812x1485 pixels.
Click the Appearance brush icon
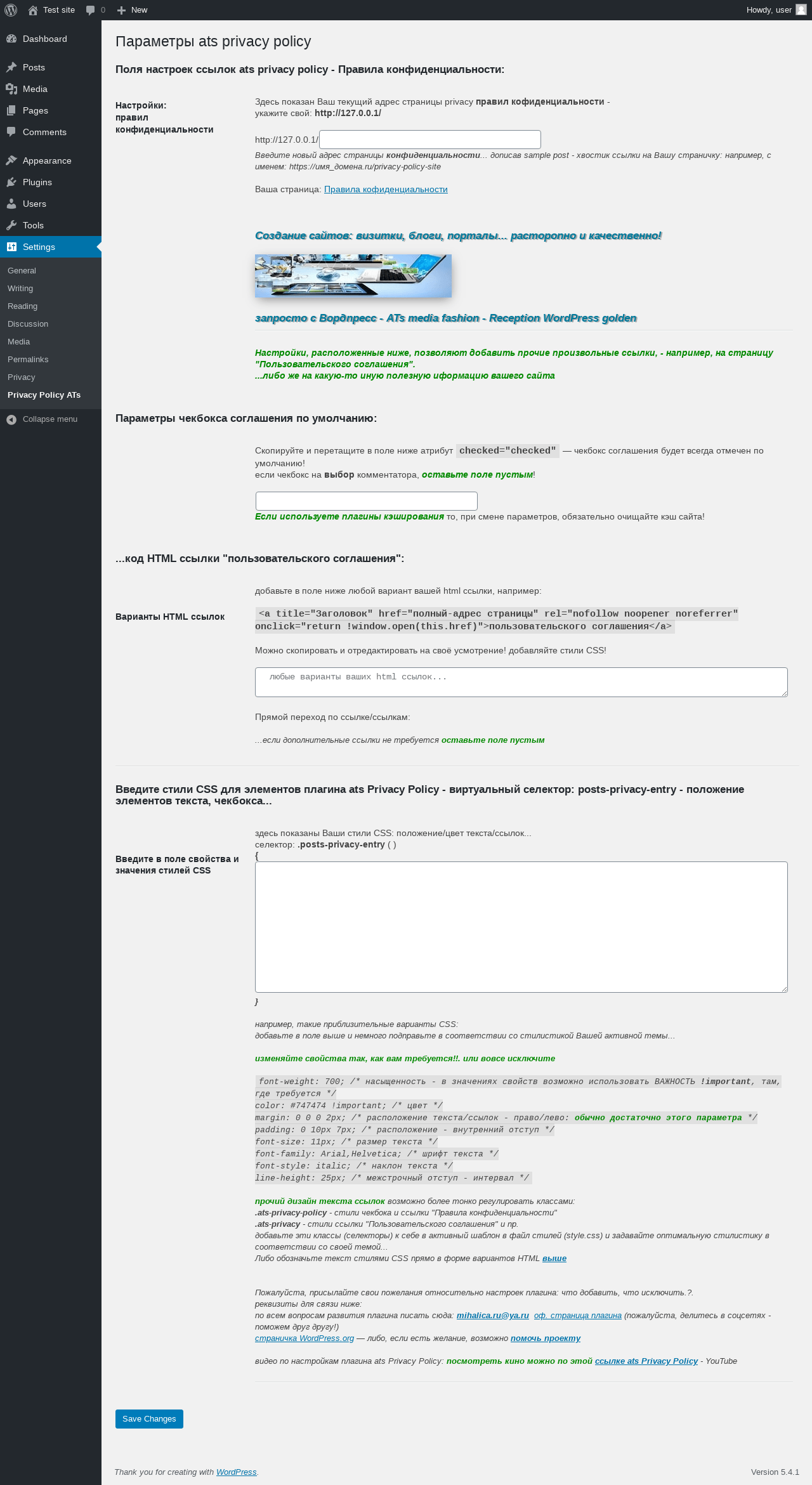[x=11, y=160]
